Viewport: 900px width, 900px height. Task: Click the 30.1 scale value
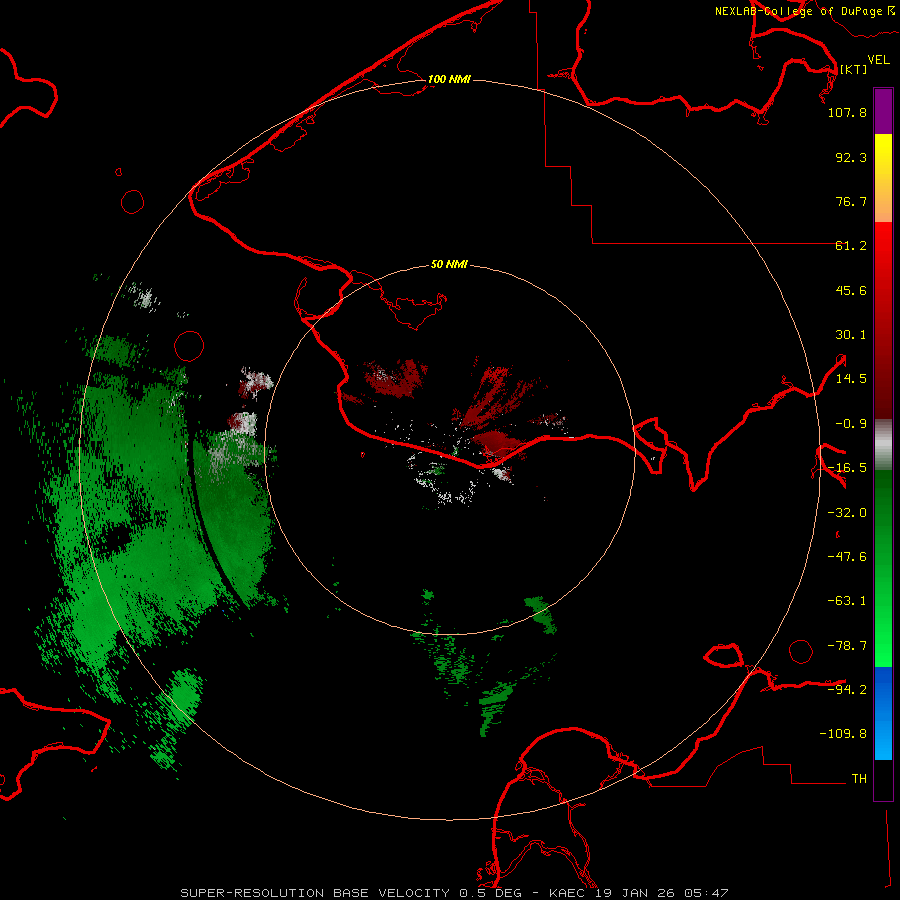851,335
